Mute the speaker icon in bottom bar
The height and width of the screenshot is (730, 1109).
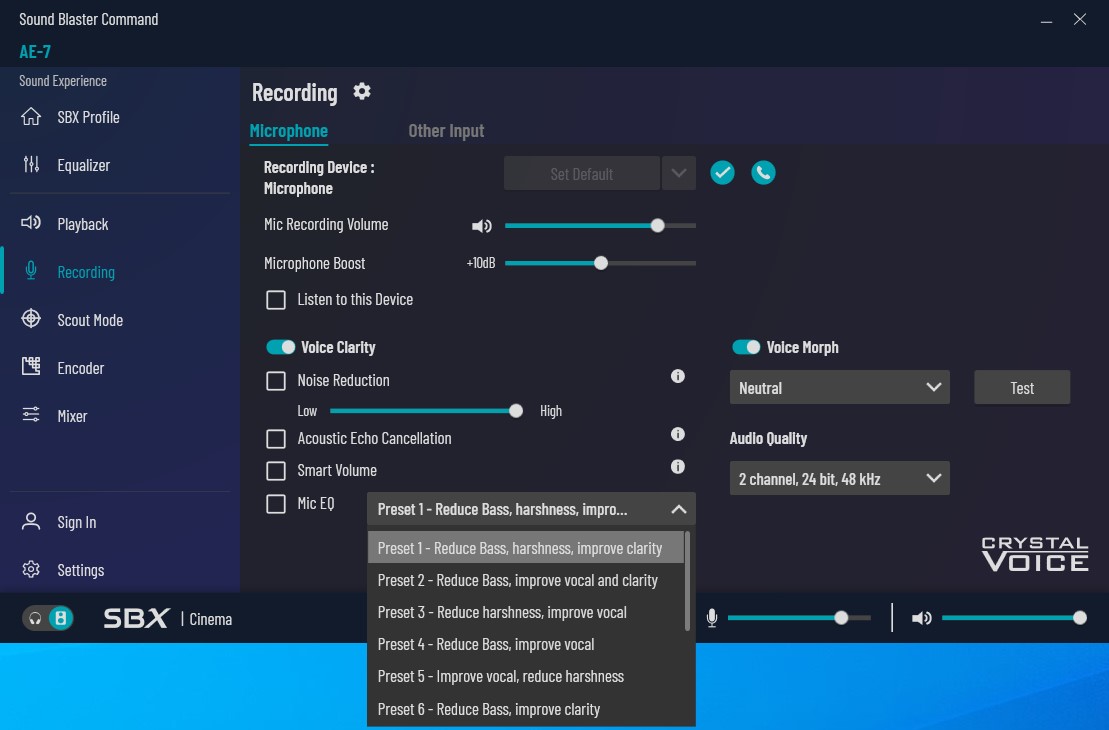(922, 618)
